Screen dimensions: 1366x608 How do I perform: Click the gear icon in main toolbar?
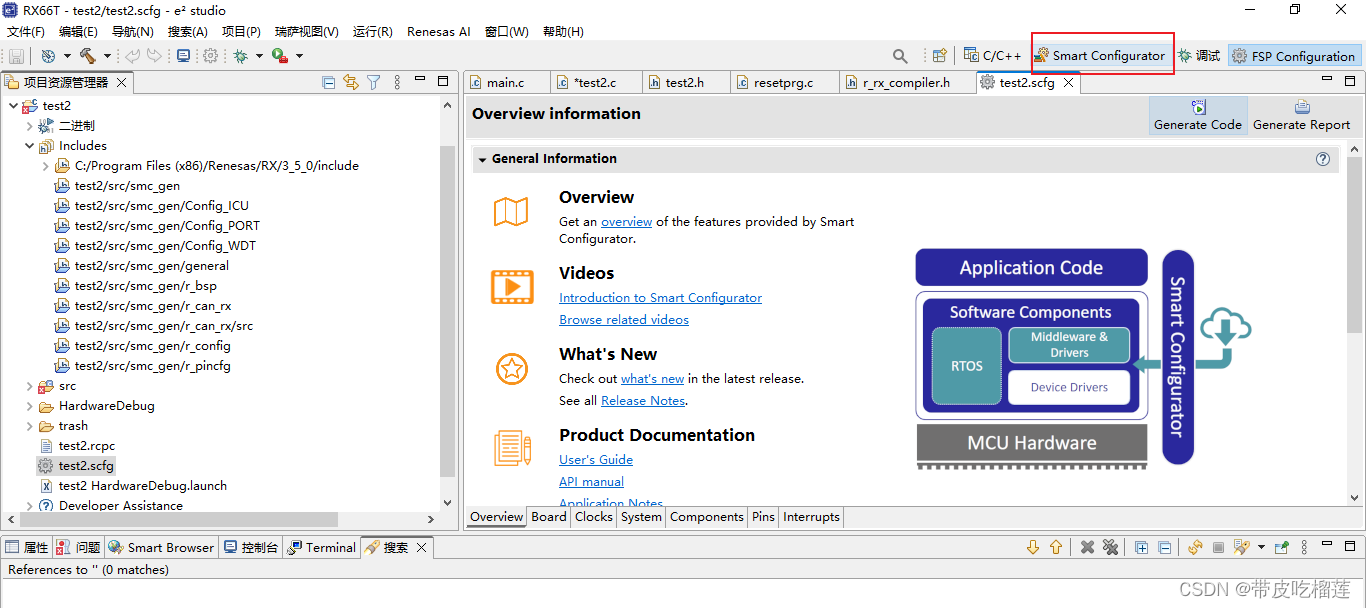(x=210, y=56)
